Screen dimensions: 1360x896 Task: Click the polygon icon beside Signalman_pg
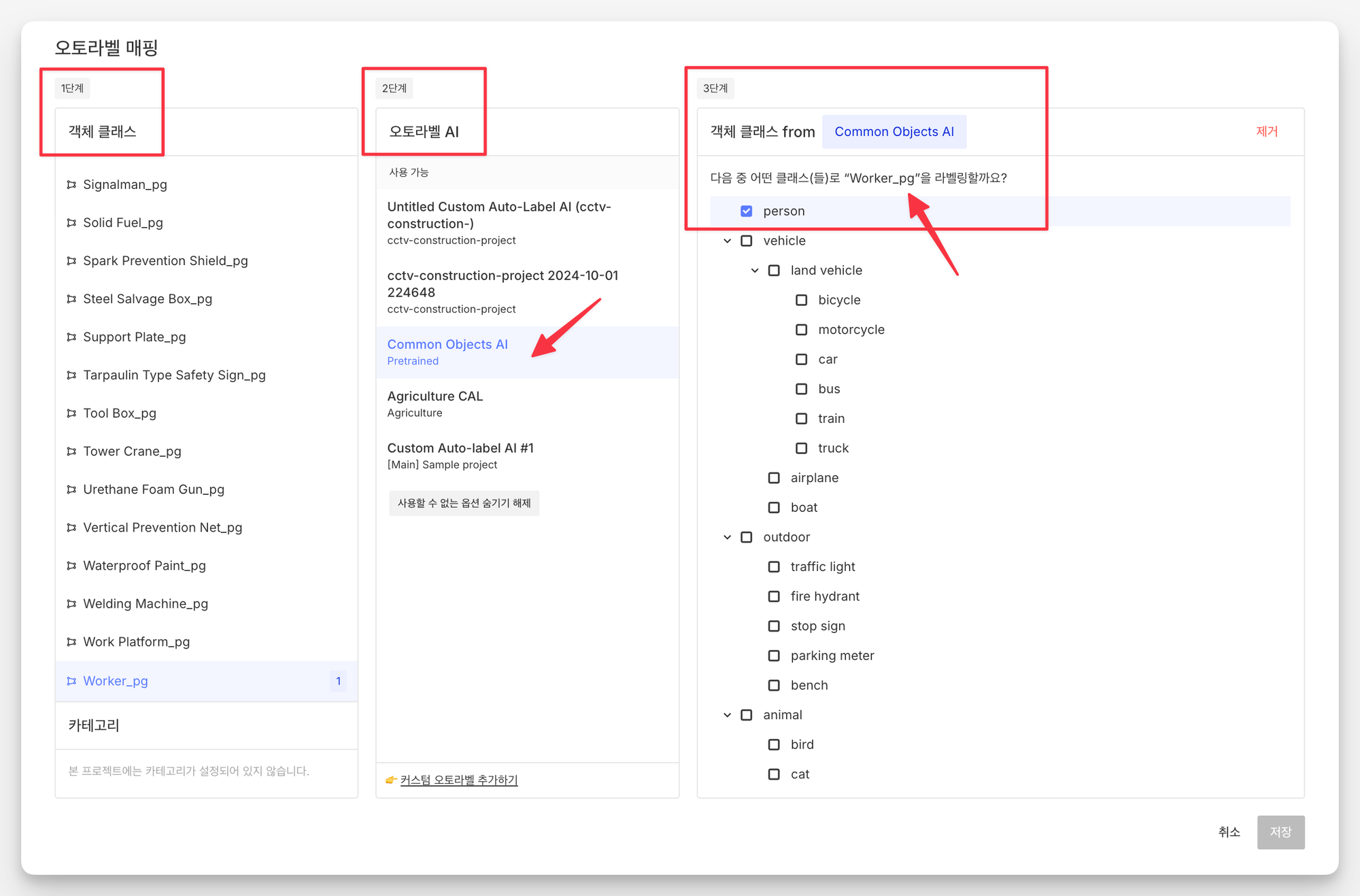[71, 184]
